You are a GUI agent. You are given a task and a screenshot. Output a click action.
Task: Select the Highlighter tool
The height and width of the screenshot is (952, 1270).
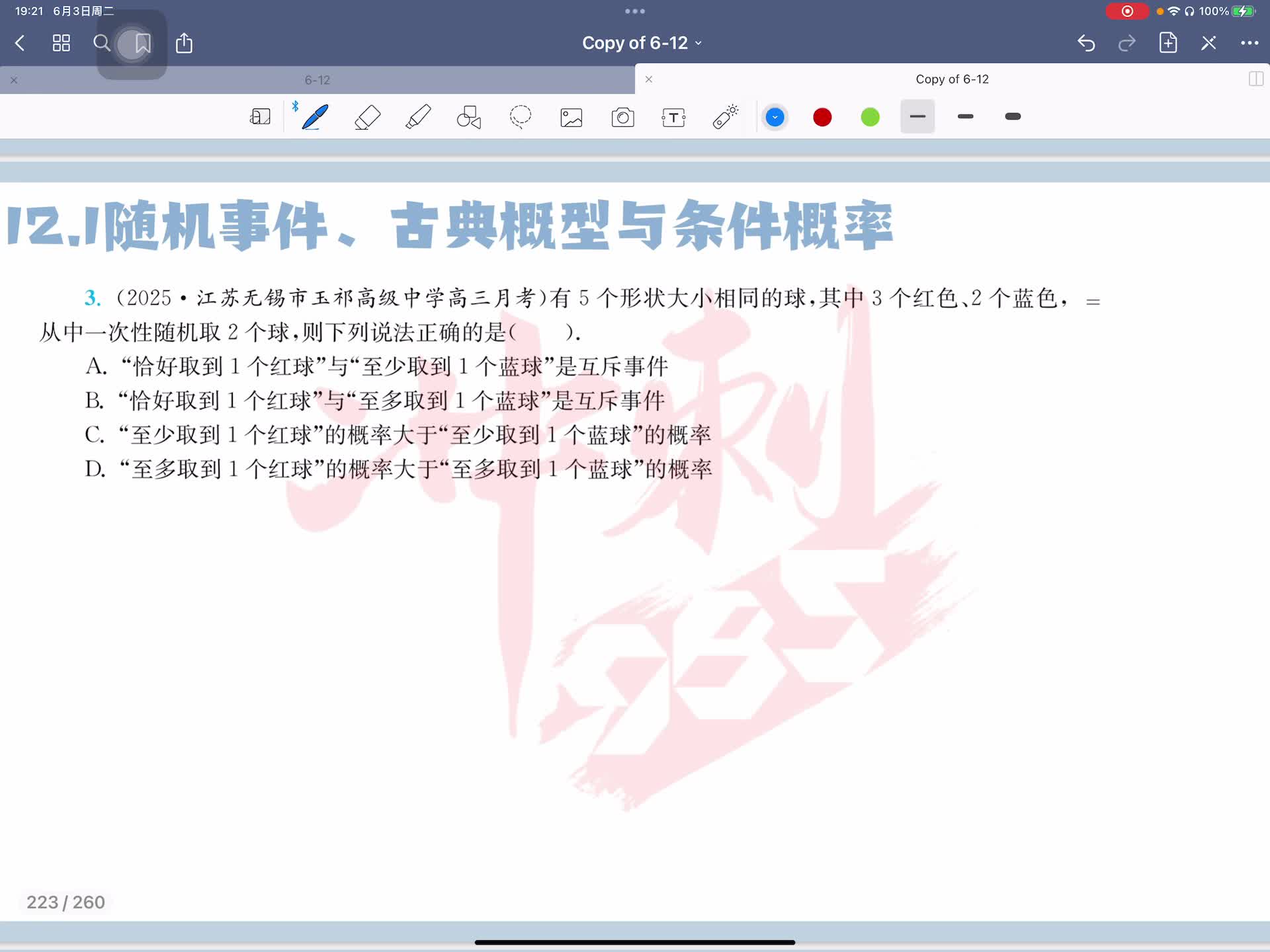[x=418, y=117]
